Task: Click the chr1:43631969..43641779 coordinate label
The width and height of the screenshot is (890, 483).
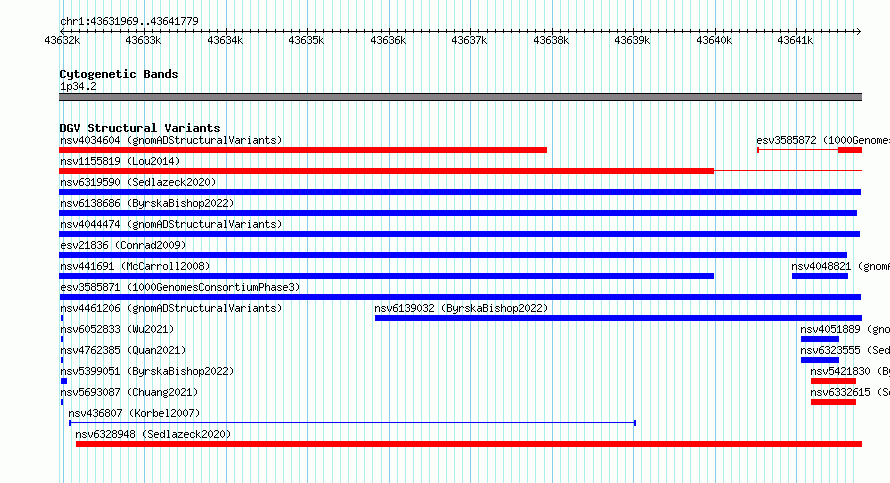Action: point(129,22)
